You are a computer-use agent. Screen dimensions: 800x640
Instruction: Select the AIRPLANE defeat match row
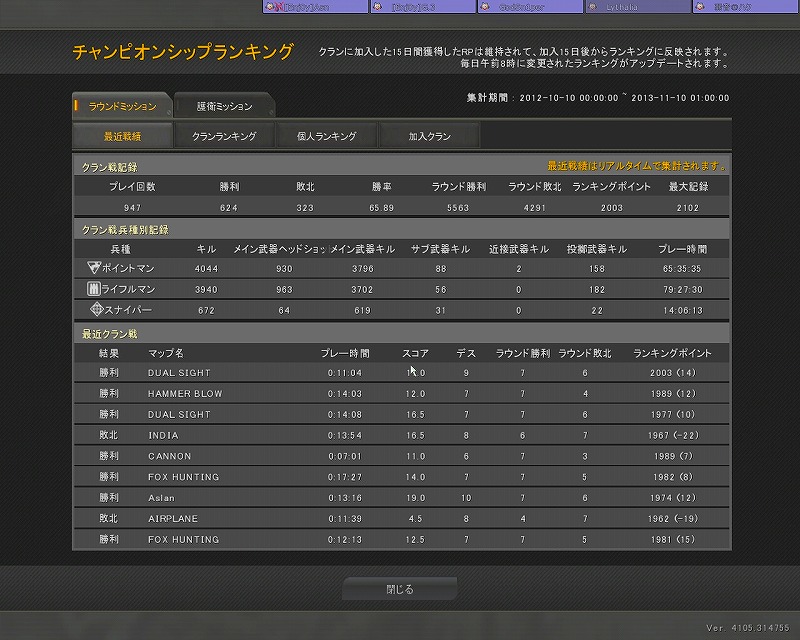[x=400, y=519]
